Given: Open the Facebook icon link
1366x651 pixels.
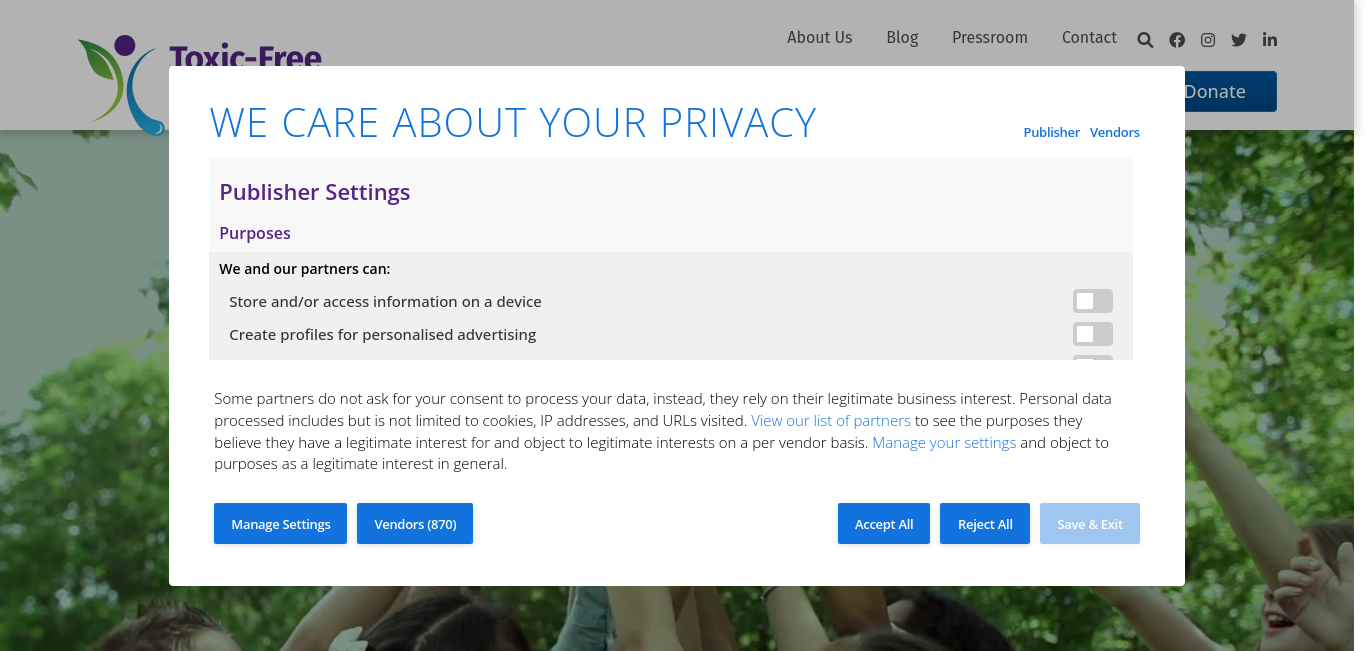Looking at the screenshot, I should (x=1177, y=40).
